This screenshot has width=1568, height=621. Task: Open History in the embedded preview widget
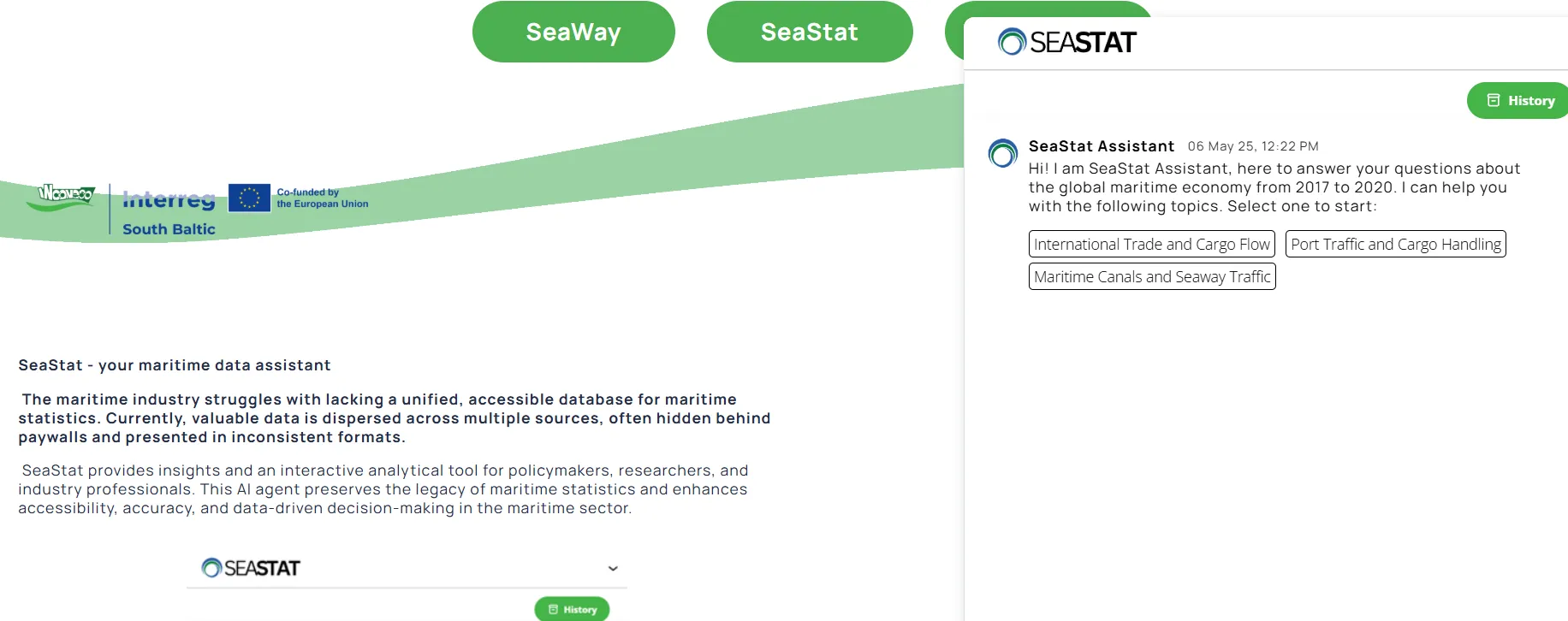[573, 609]
